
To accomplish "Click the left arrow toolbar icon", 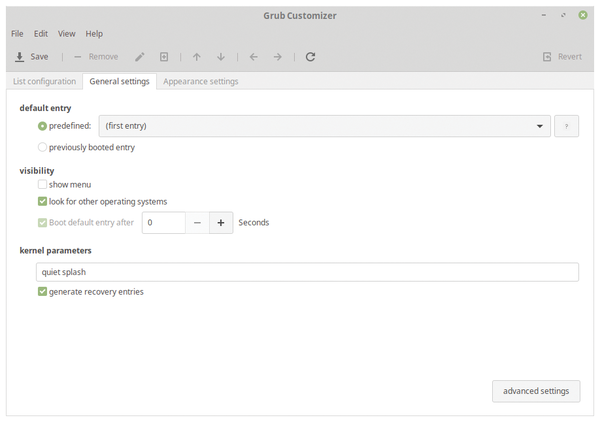I will click(254, 57).
